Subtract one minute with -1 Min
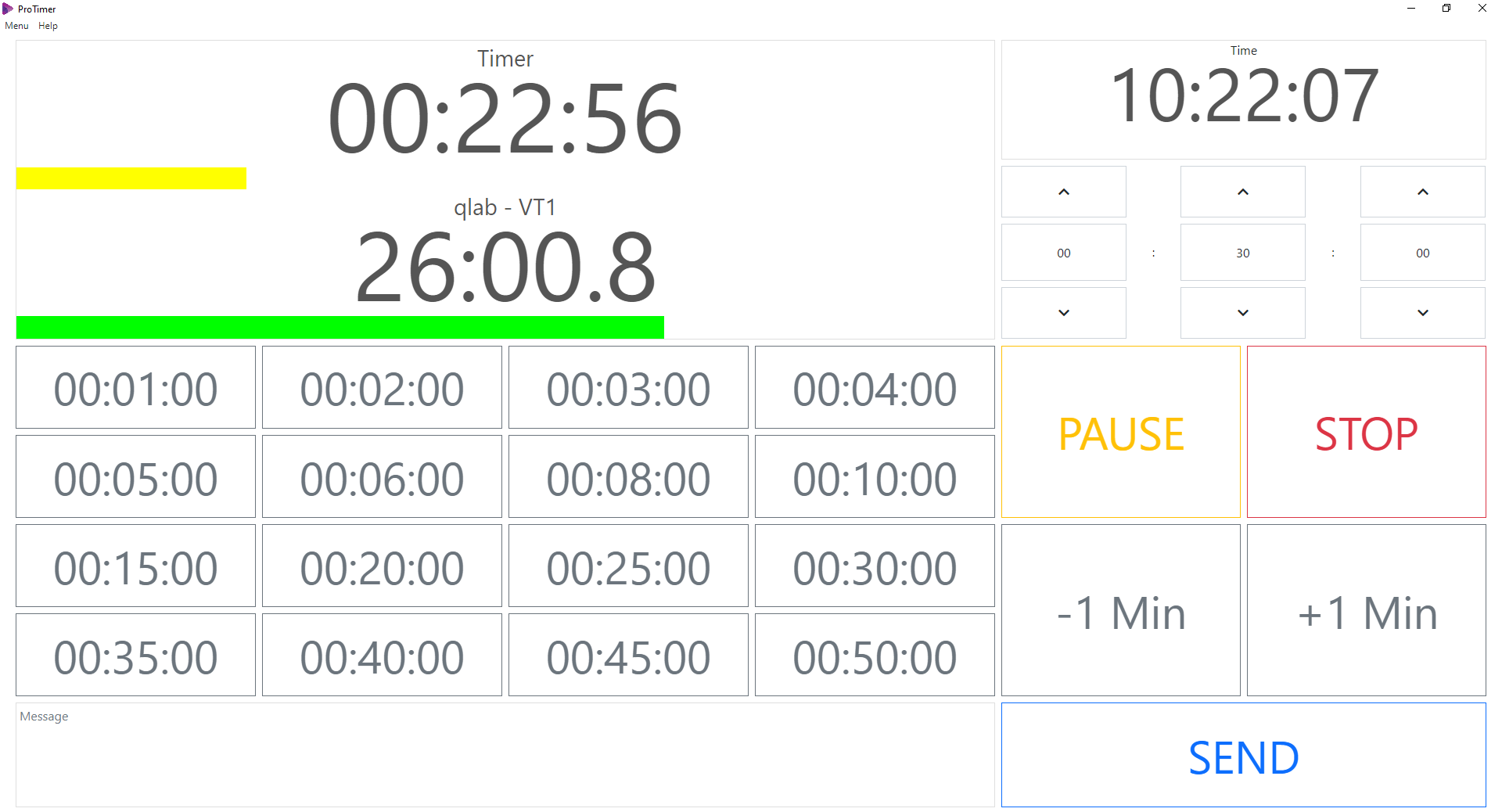Image resolution: width=1502 pixels, height=812 pixels. (1120, 610)
